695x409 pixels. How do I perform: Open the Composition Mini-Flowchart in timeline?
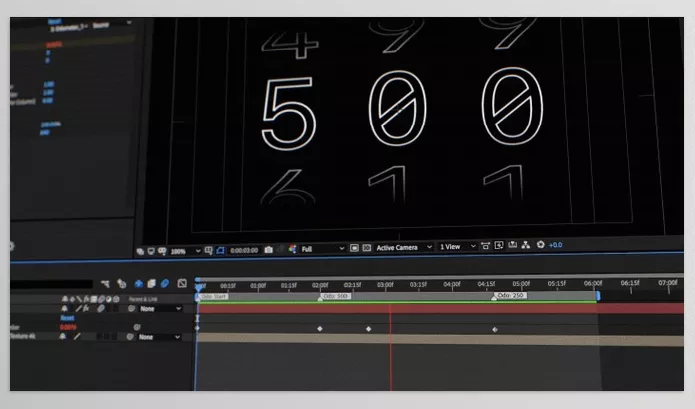click(105, 284)
